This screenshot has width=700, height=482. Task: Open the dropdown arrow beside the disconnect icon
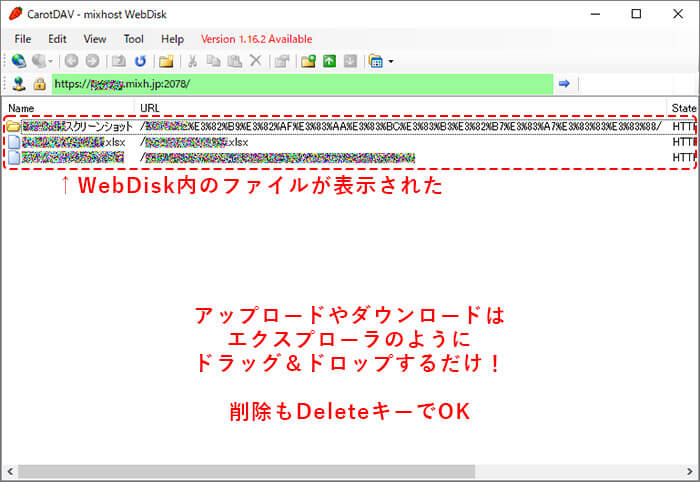(x=50, y=61)
